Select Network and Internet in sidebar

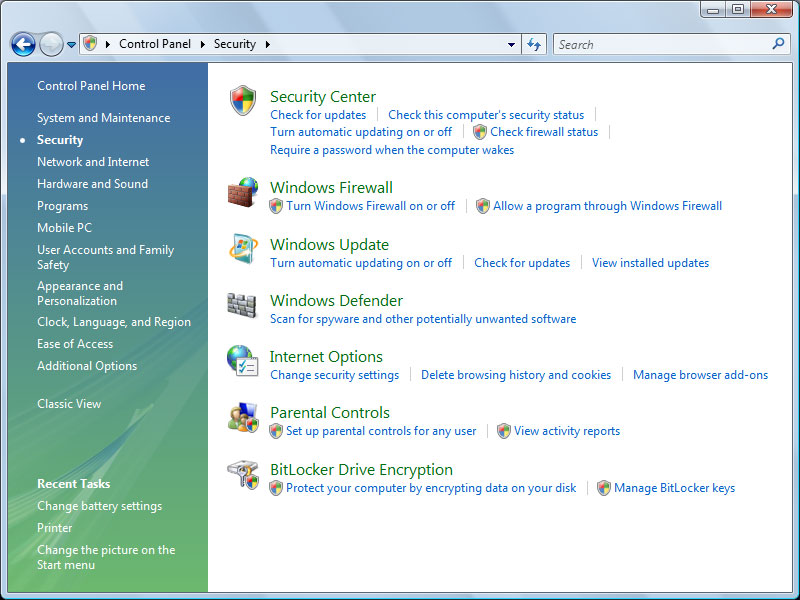tap(93, 162)
